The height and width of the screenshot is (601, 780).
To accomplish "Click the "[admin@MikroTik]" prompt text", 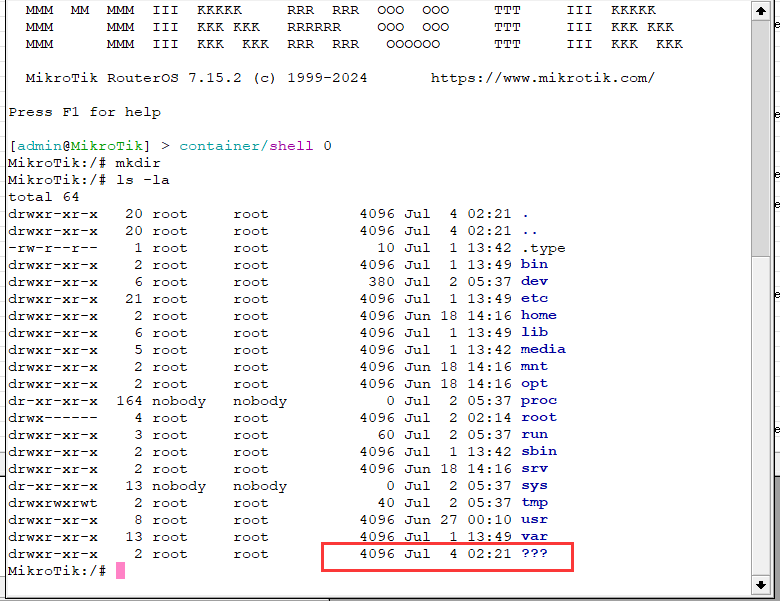I will (80, 146).
